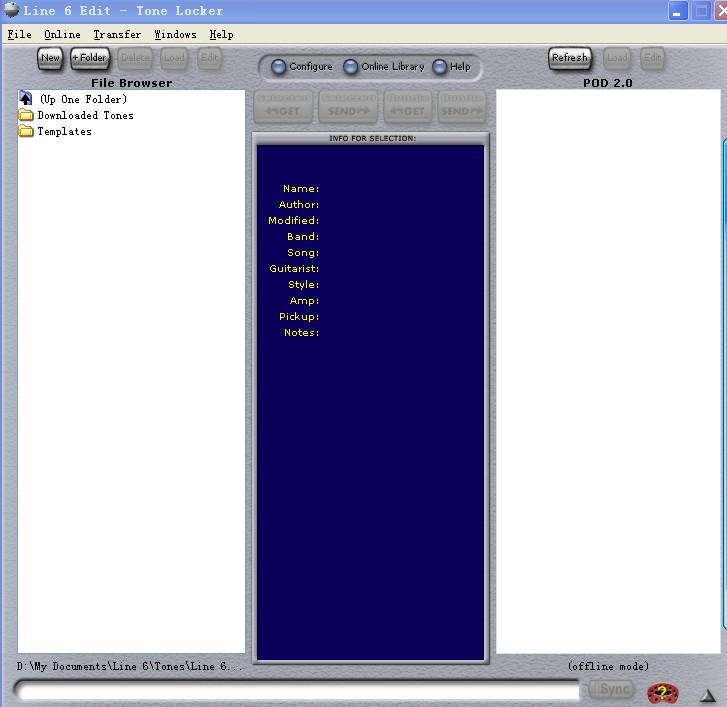Click inside the empty POD 2.0 list
This screenshot has height=707, width=727.
[608, 371]
